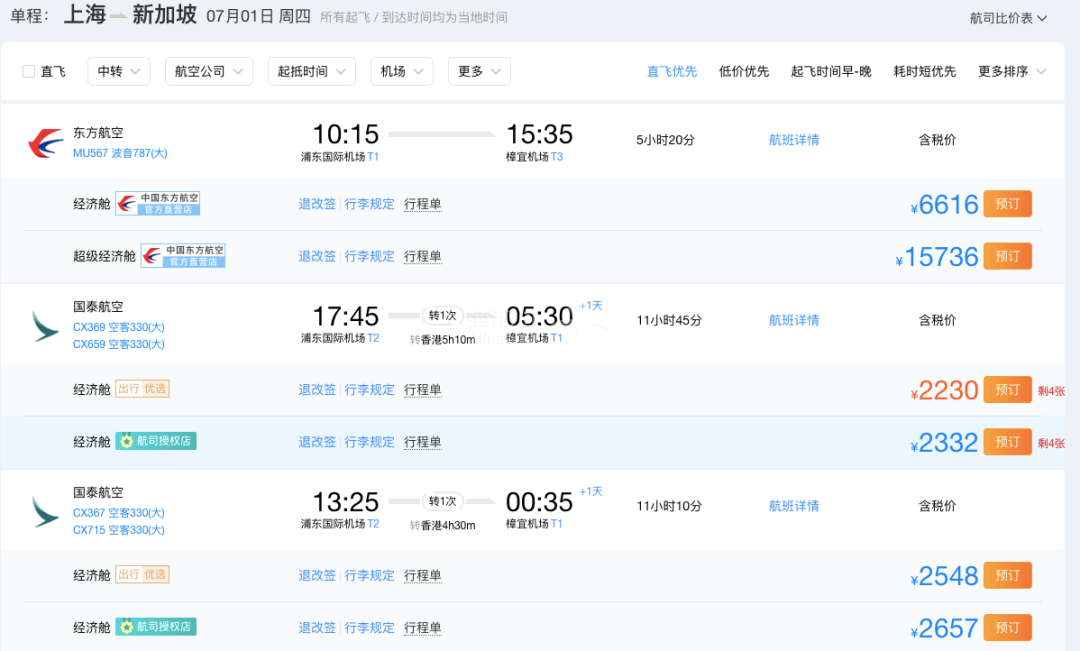This screenshot has width=1080, height=651.
Task: Click China Eastern official store badge for premium economy
Action: click(x=182, y=256)
